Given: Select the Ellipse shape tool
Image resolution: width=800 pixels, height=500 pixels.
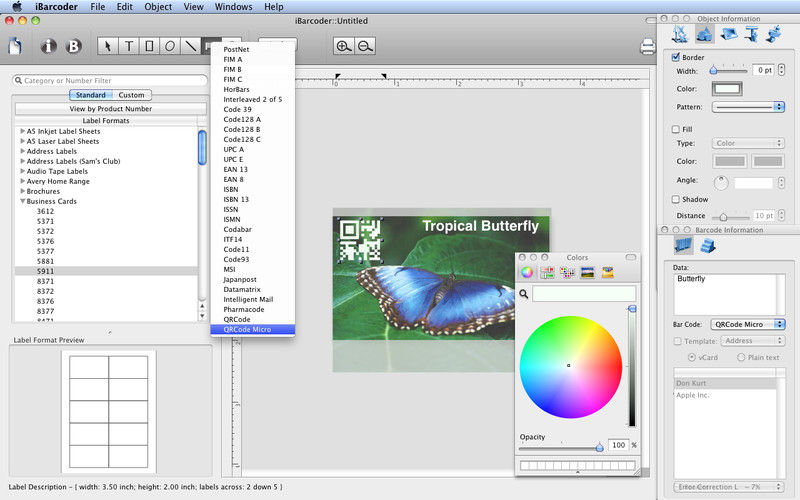Looking at the screenshot, I should point(169,46).
